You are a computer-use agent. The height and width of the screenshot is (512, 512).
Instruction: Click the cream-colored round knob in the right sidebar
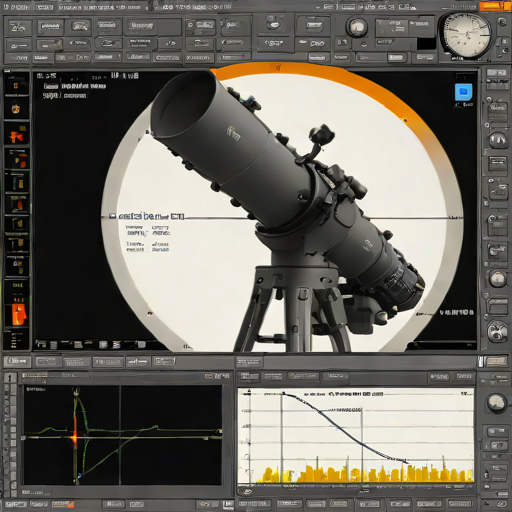pyautogui.click(x=497, y=278)
